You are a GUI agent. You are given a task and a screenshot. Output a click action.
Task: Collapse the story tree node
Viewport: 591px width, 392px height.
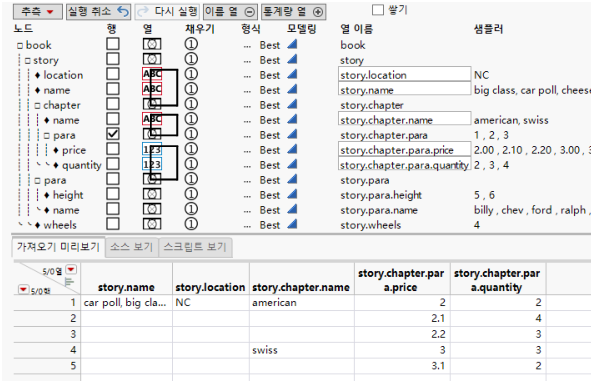pos(28,61)
